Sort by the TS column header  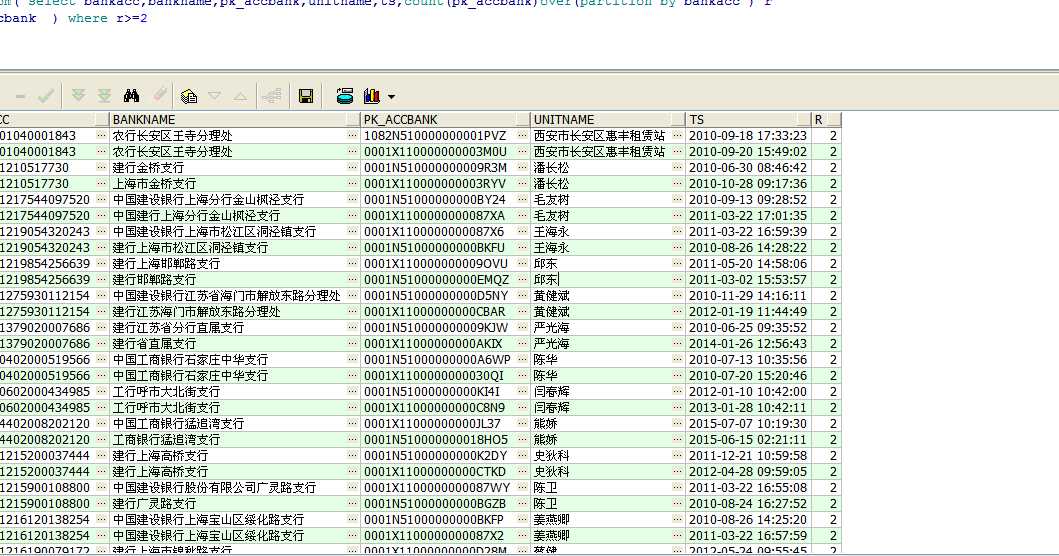coord(749,120)
